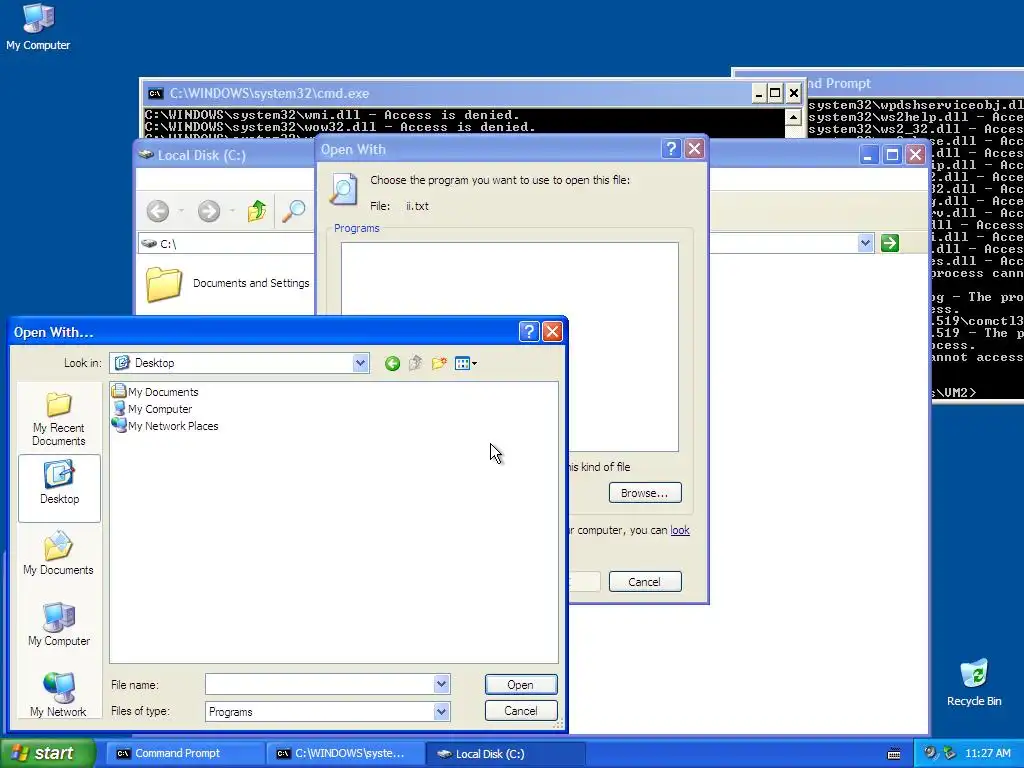Click the File name input field
This screenshot has height=768, width=1024.
[x=320, y=684]
